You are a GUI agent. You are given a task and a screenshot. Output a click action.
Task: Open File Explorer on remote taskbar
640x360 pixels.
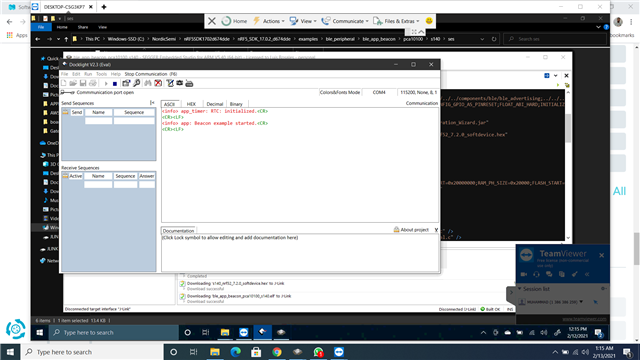[224, 333]
